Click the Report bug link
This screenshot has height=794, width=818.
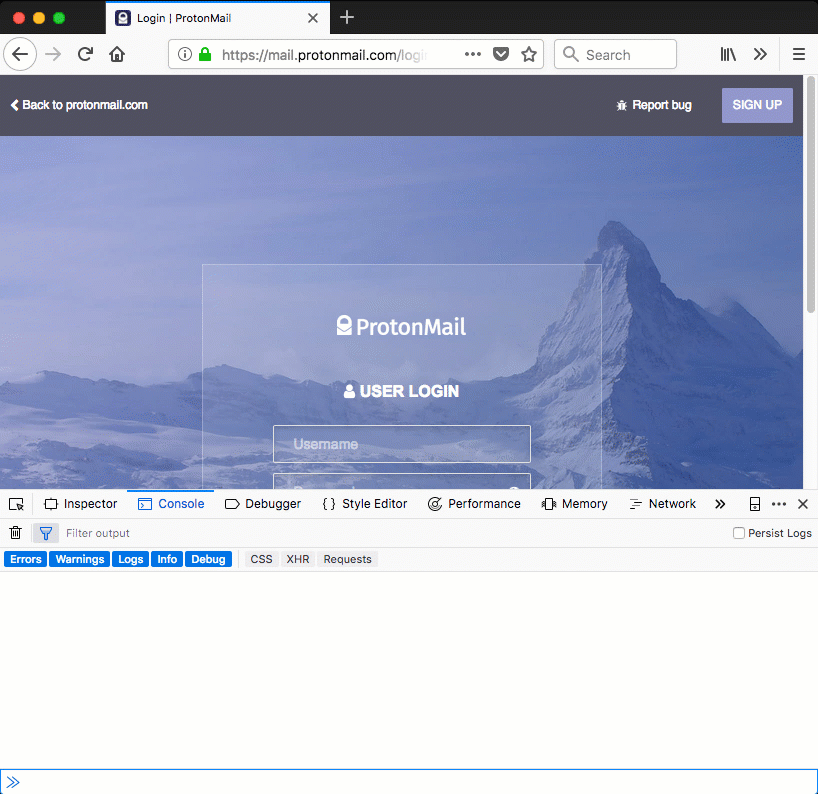pyautogui.click(x=654, y=105)
